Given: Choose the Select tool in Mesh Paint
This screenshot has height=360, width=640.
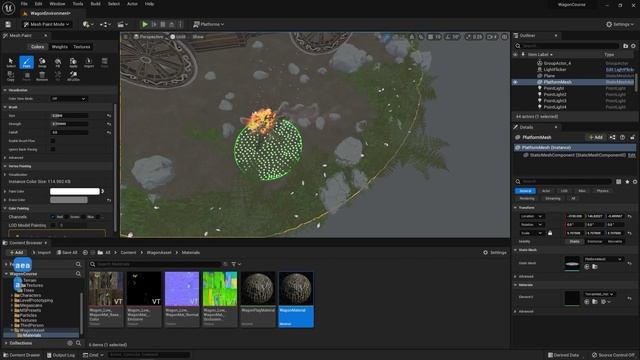Looking at the screenshot, I should [x=11, y=62].
